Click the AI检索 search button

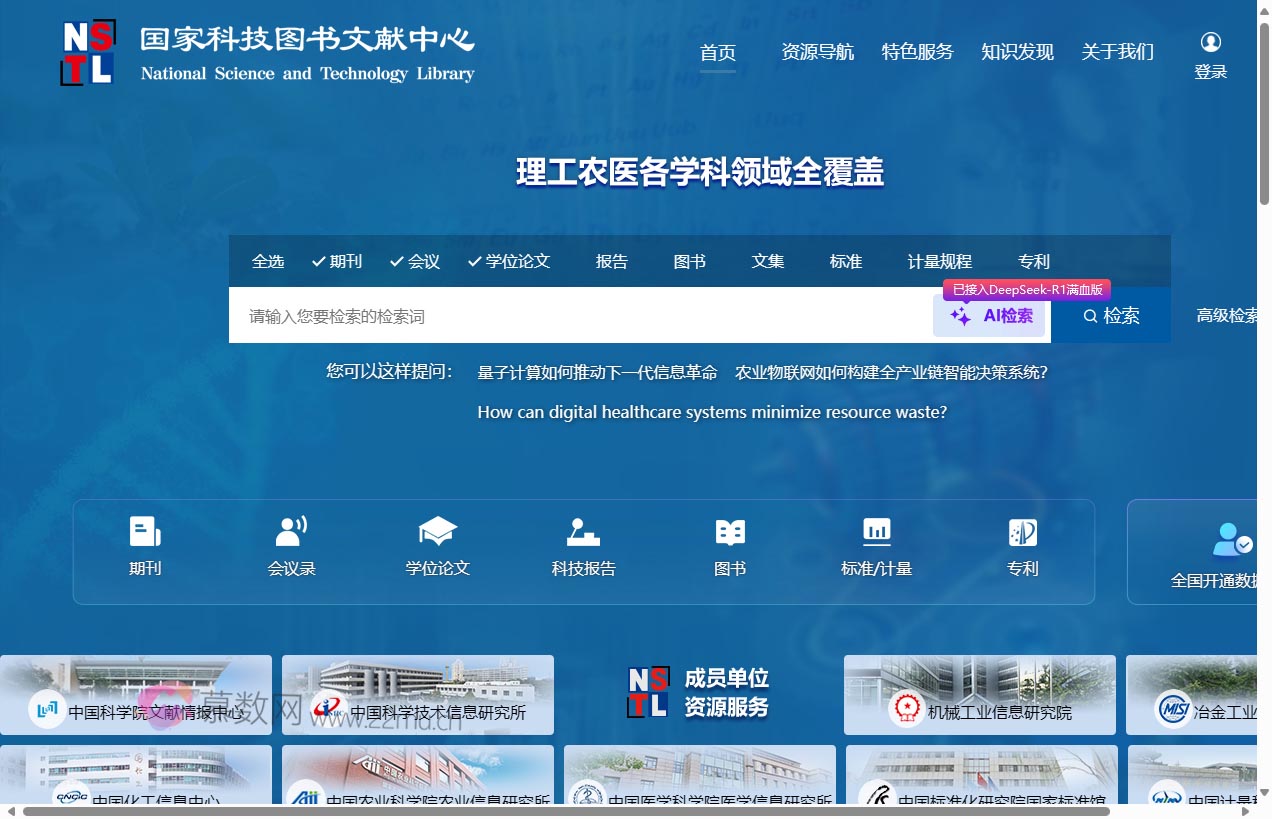coord(989,315)
